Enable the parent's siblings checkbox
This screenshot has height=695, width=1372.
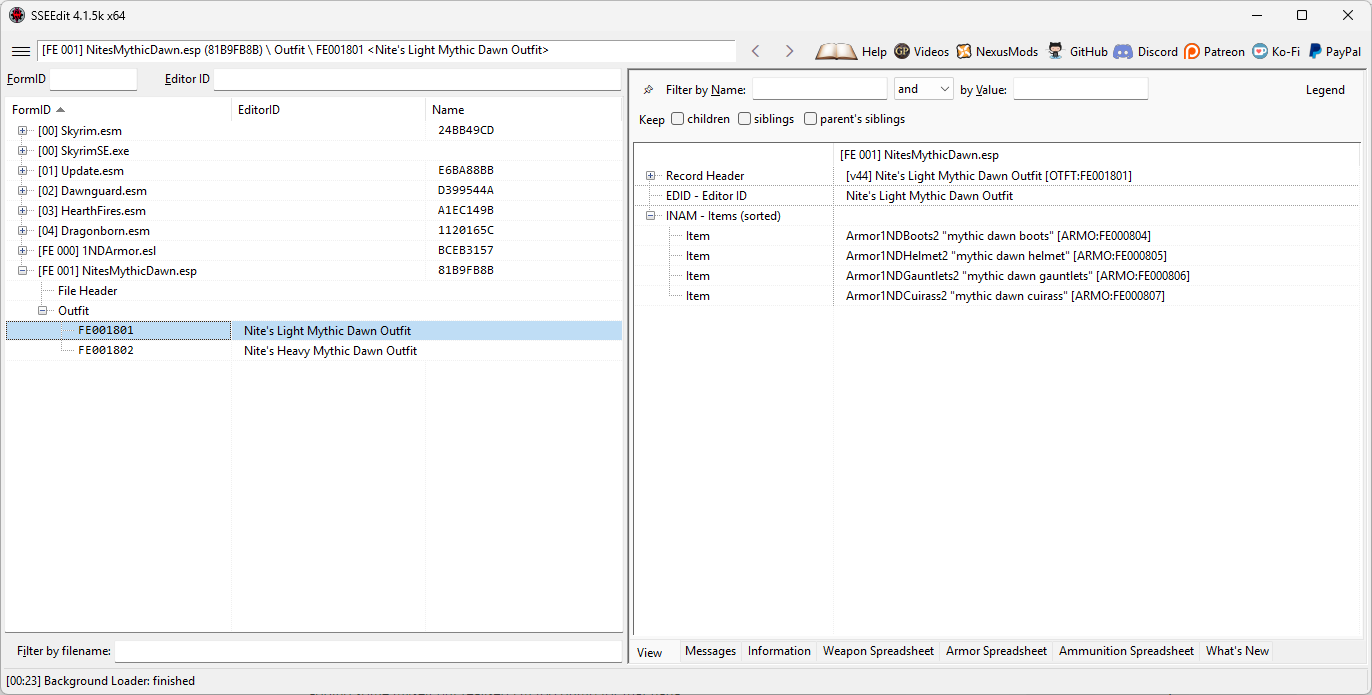coord(811,119)
